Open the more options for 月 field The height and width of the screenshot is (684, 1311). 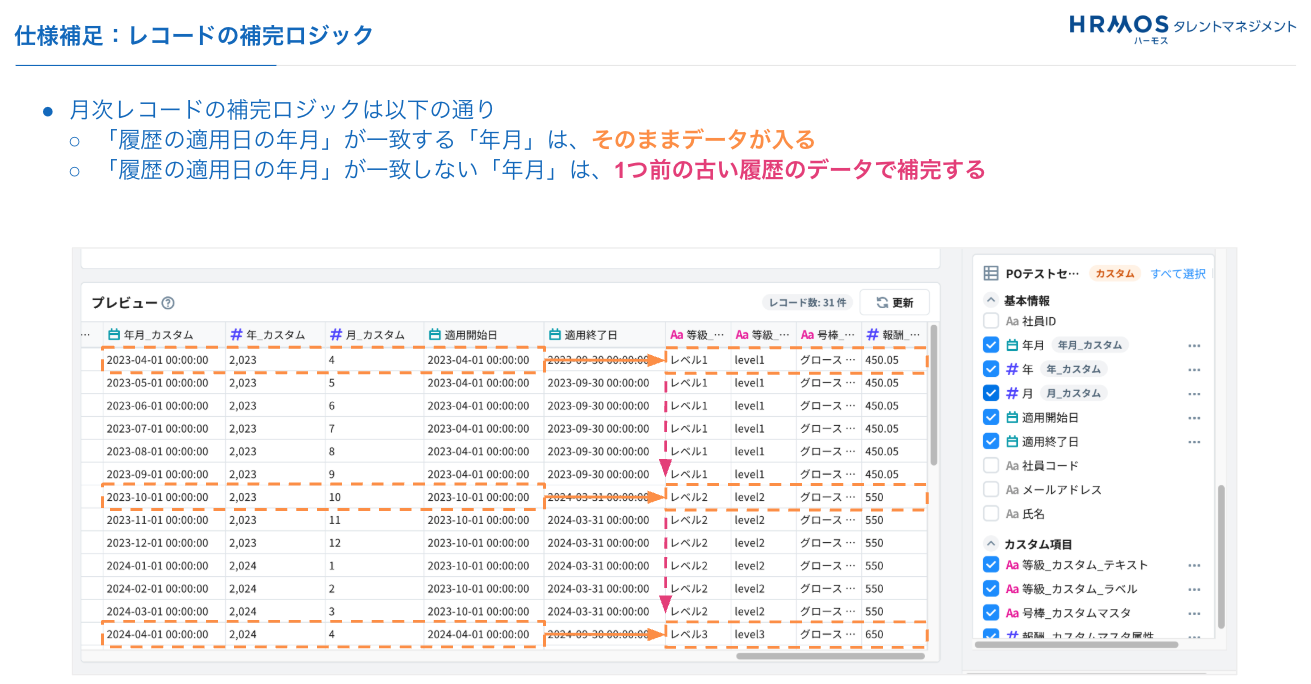1193,394
